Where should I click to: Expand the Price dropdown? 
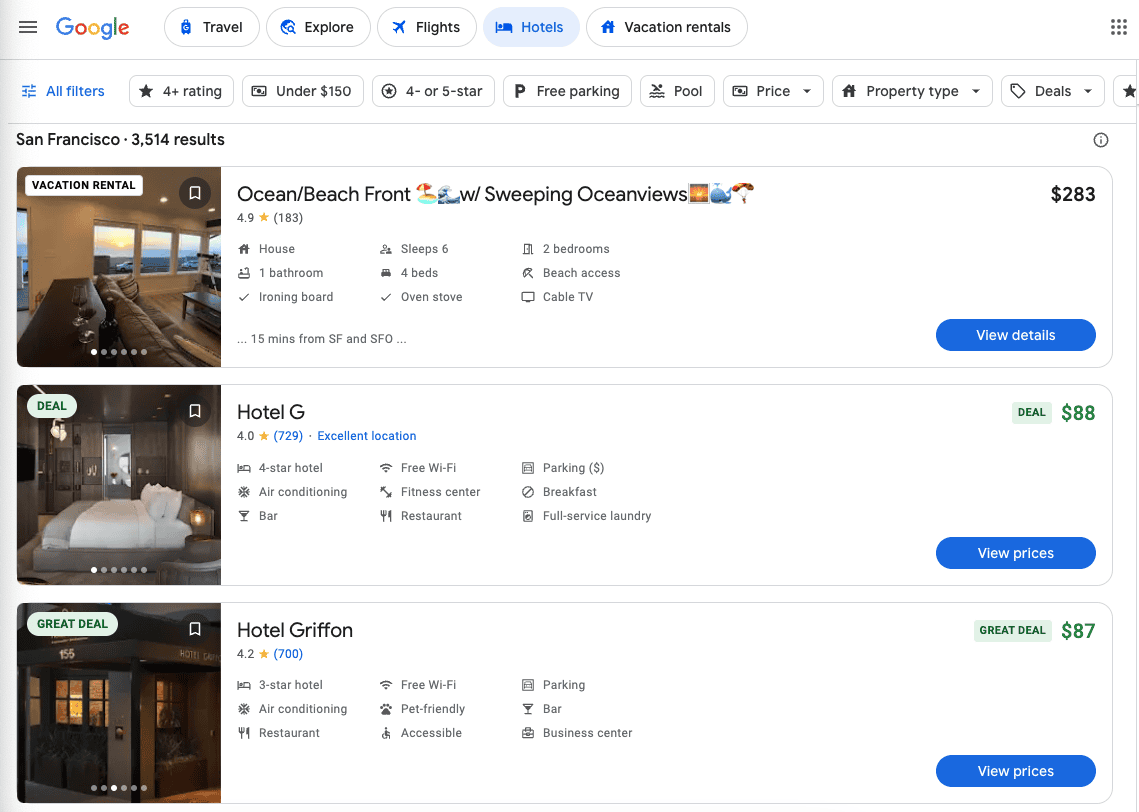[773, 91]
